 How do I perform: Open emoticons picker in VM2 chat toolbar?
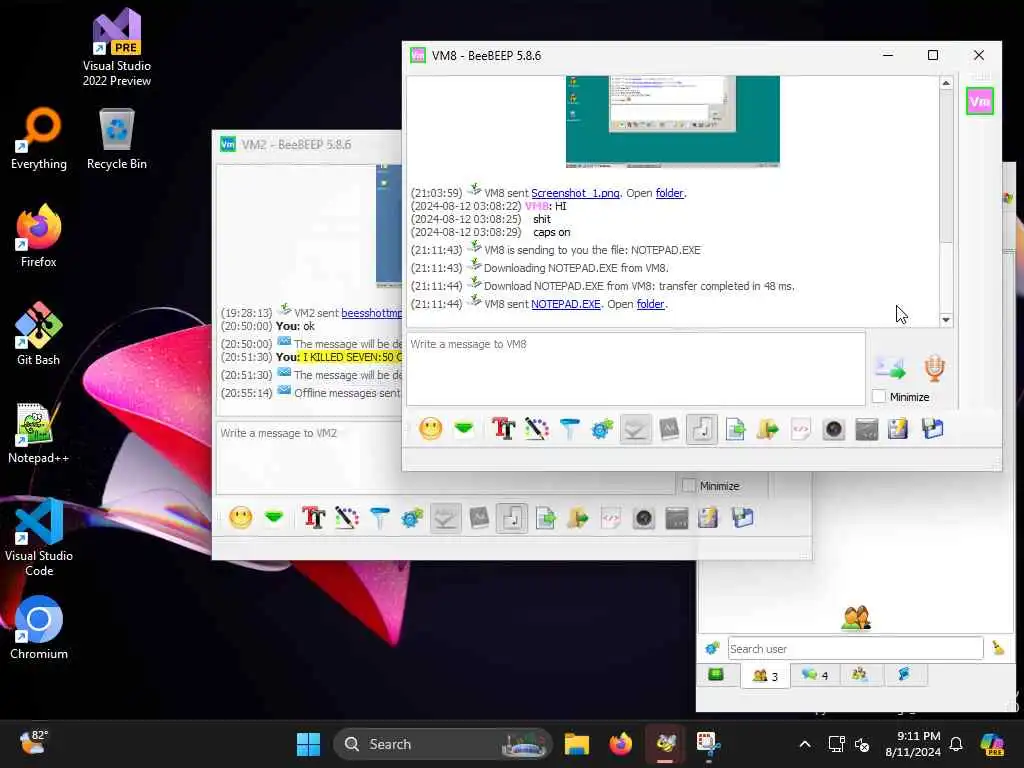point(241,518)
